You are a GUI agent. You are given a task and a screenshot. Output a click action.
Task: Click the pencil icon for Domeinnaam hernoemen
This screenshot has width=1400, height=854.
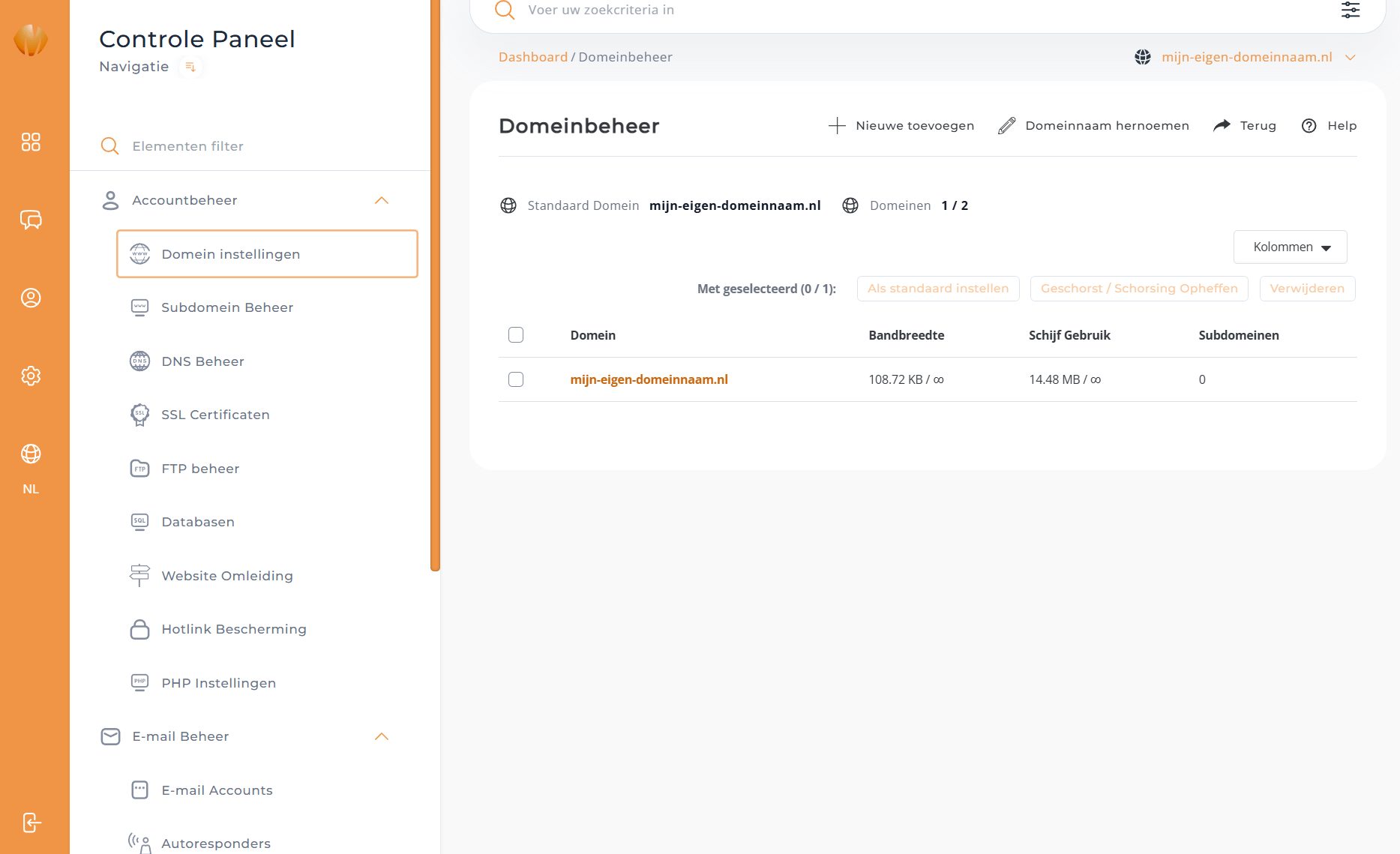[x=1007, y=126]
